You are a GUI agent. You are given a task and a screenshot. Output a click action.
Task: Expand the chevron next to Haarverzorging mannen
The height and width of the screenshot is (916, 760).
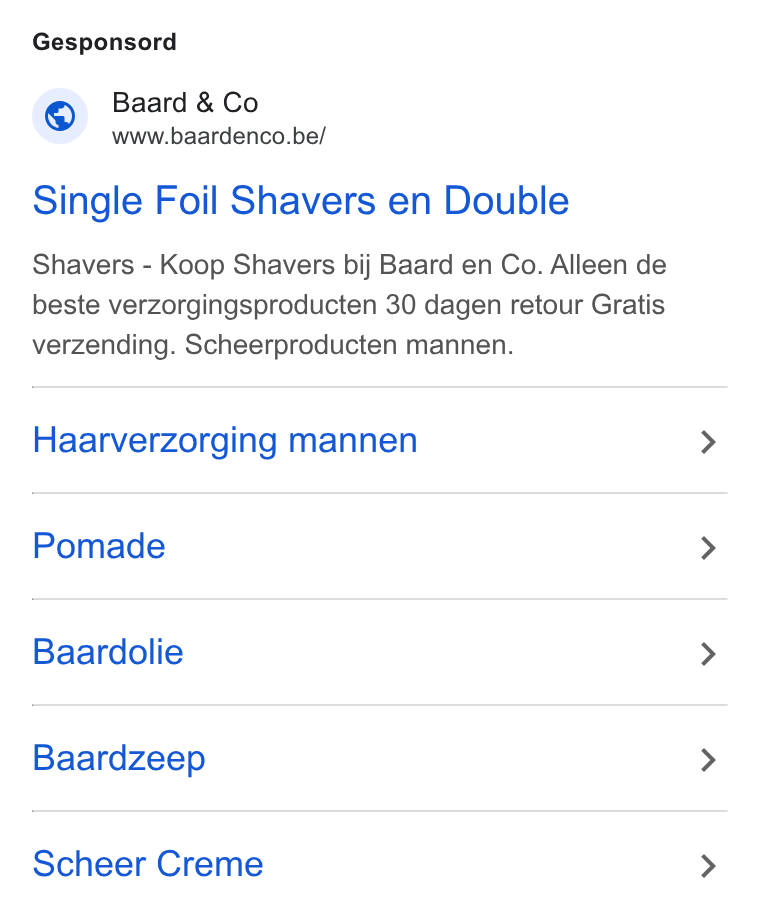(x=708, y=442)
